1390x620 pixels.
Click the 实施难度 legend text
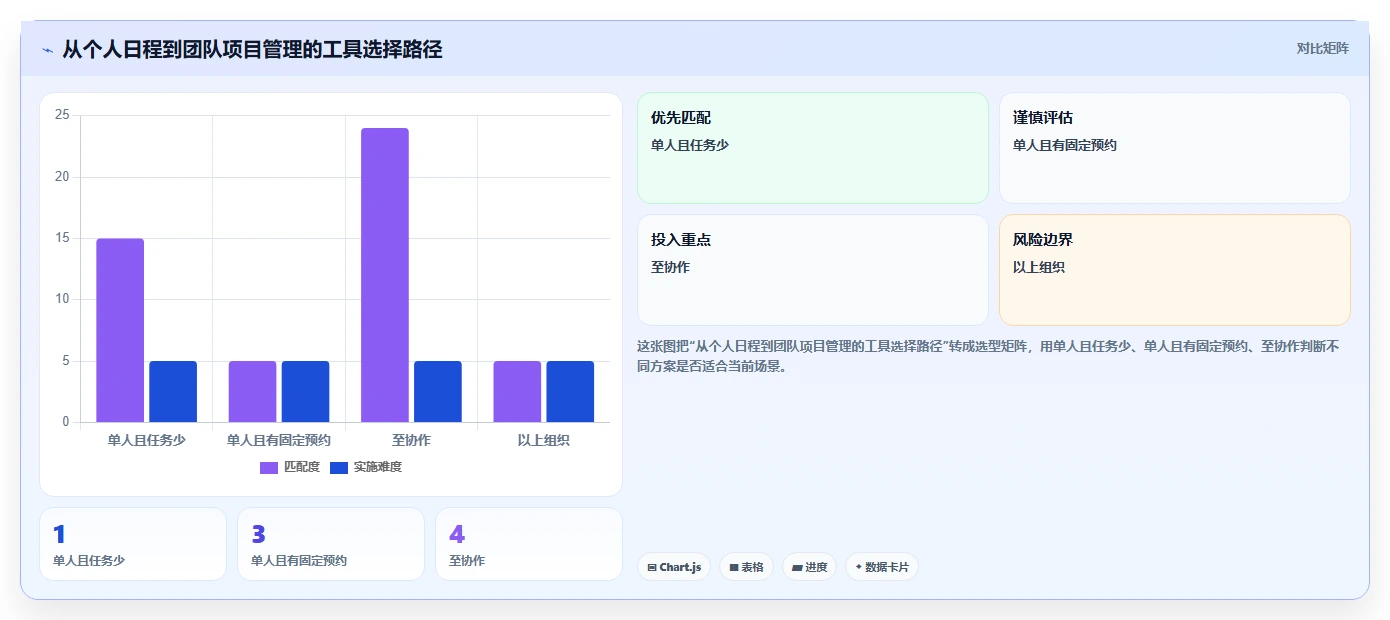coord(378,467)
